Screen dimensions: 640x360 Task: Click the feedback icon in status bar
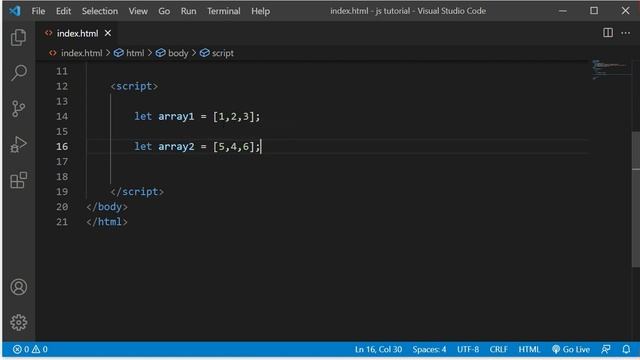pos(606,349)
